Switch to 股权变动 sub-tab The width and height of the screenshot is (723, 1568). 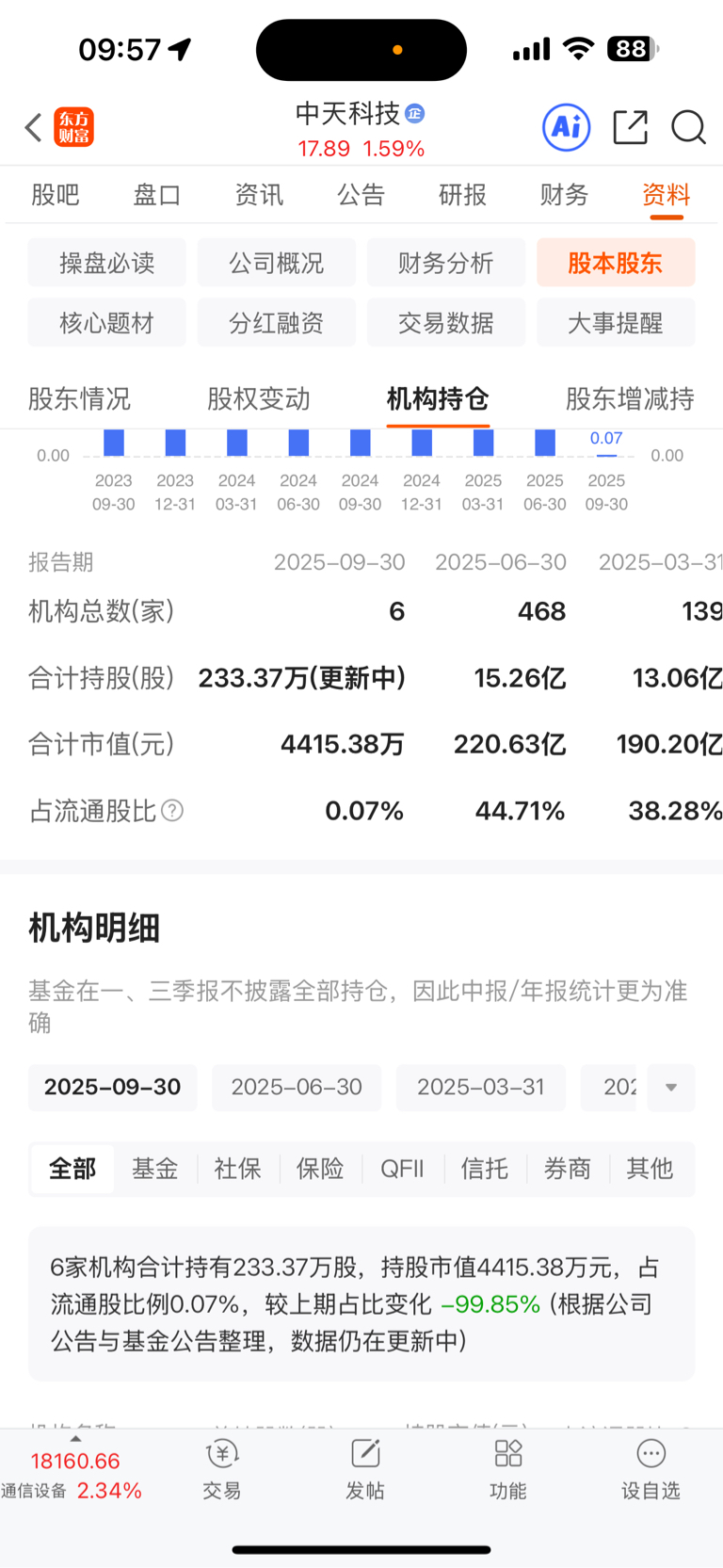click(x=259, y=399)
